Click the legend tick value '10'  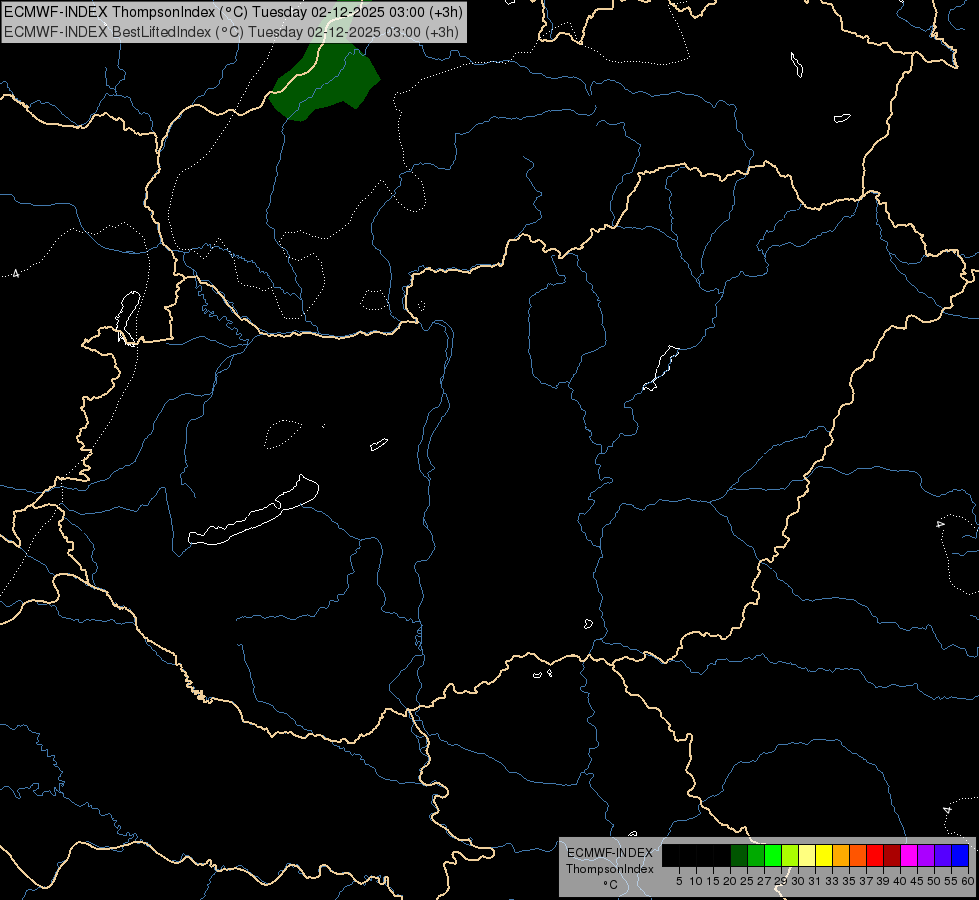[x=696, y=881]
